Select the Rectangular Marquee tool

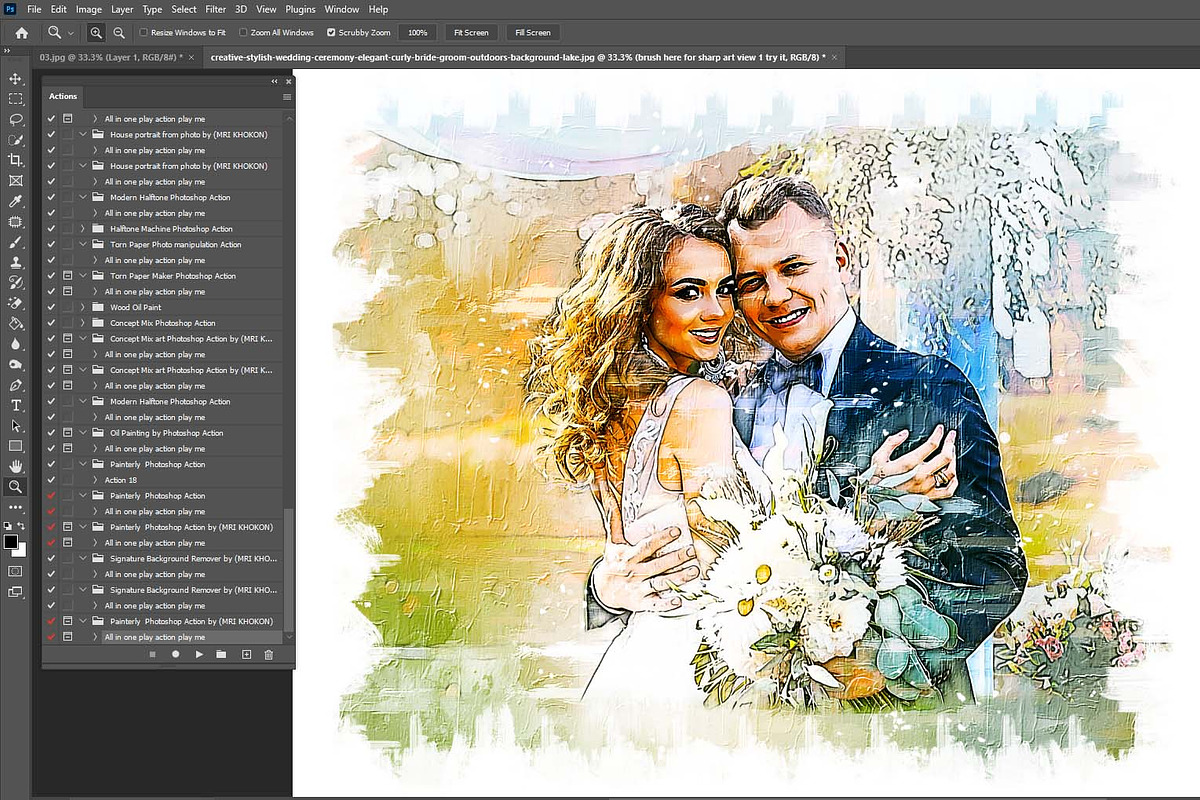15,99
